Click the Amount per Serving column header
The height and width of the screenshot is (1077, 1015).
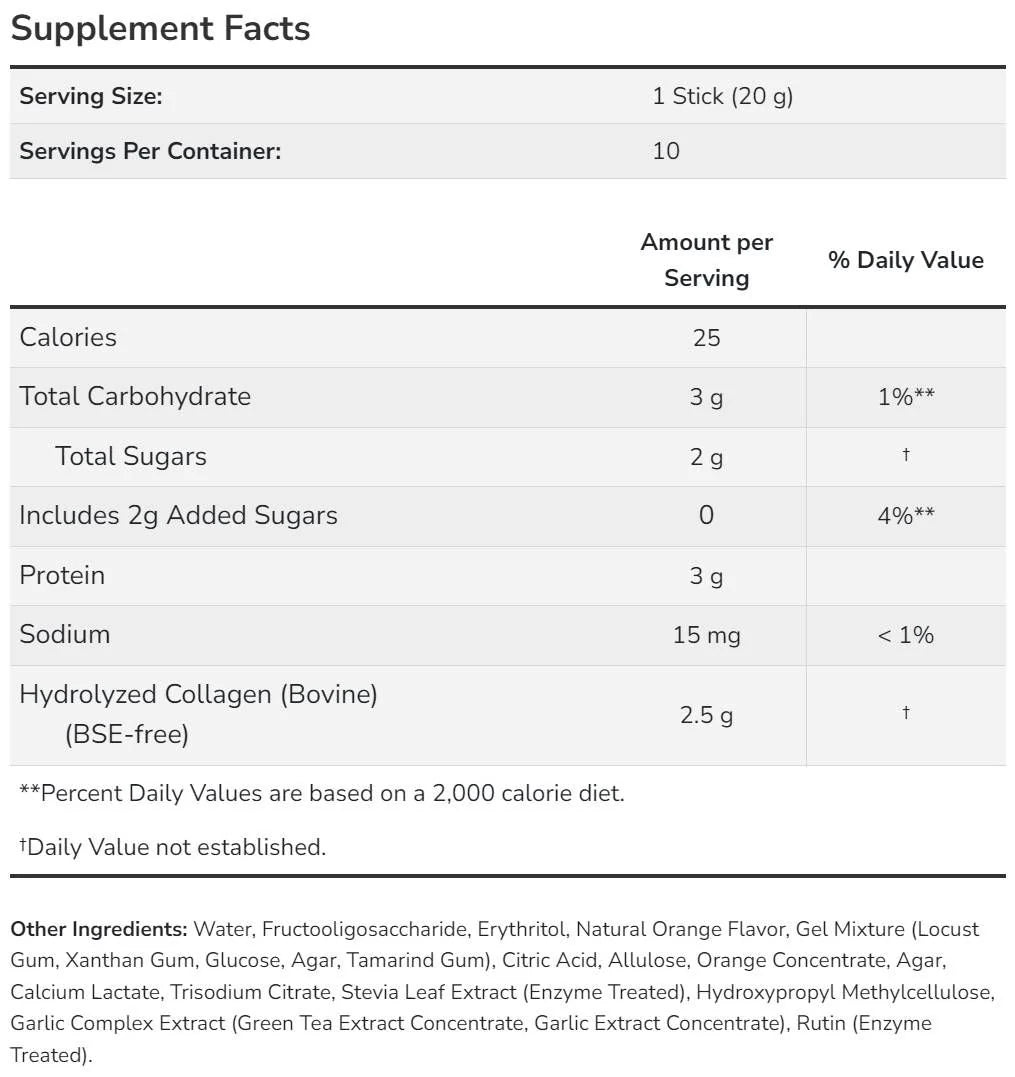(x=706, y=260)
